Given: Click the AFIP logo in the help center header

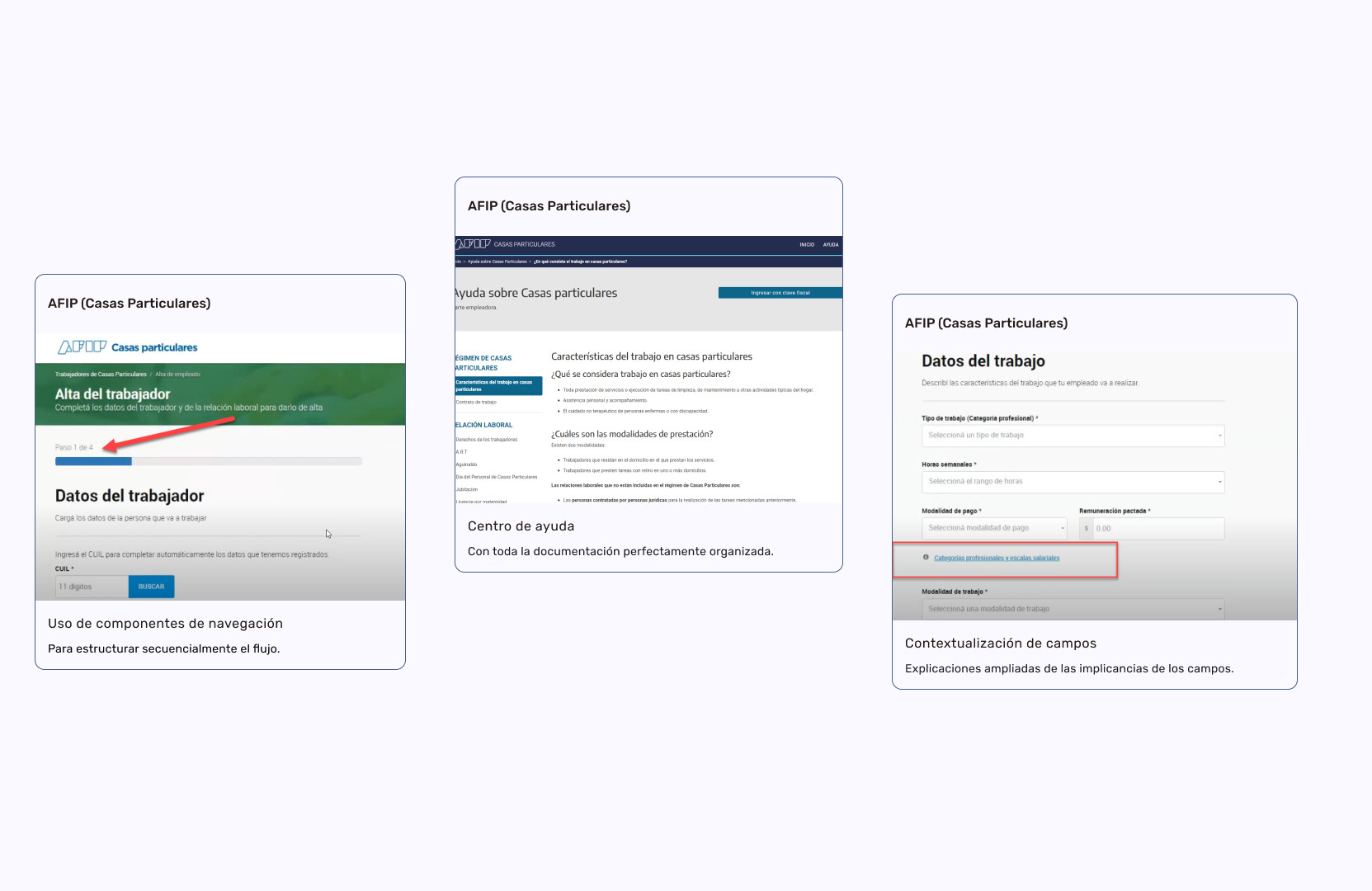Looking at the screenshot, I should coord(473,244).
